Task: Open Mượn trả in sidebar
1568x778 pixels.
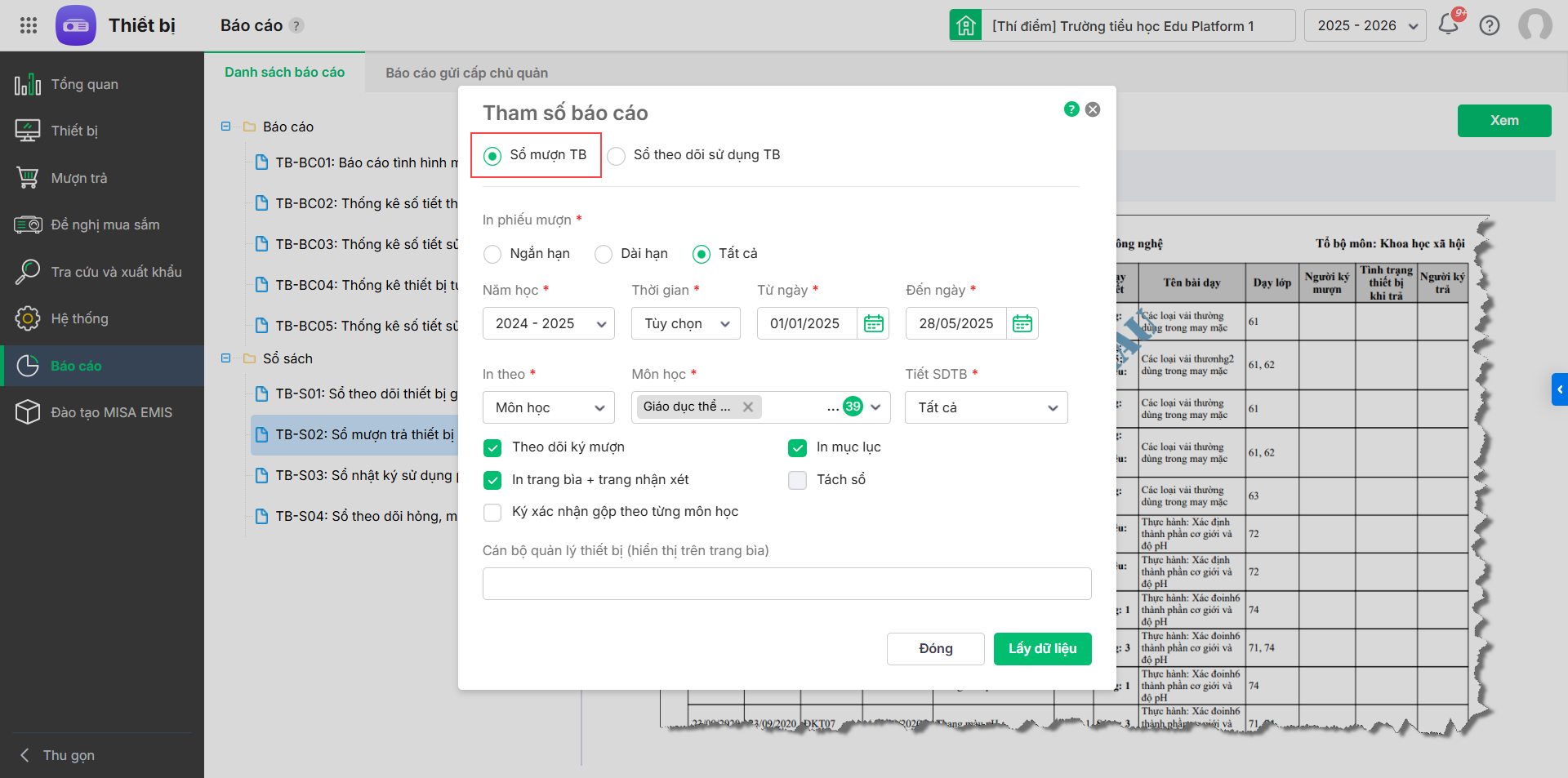Action: coord(79,178)
